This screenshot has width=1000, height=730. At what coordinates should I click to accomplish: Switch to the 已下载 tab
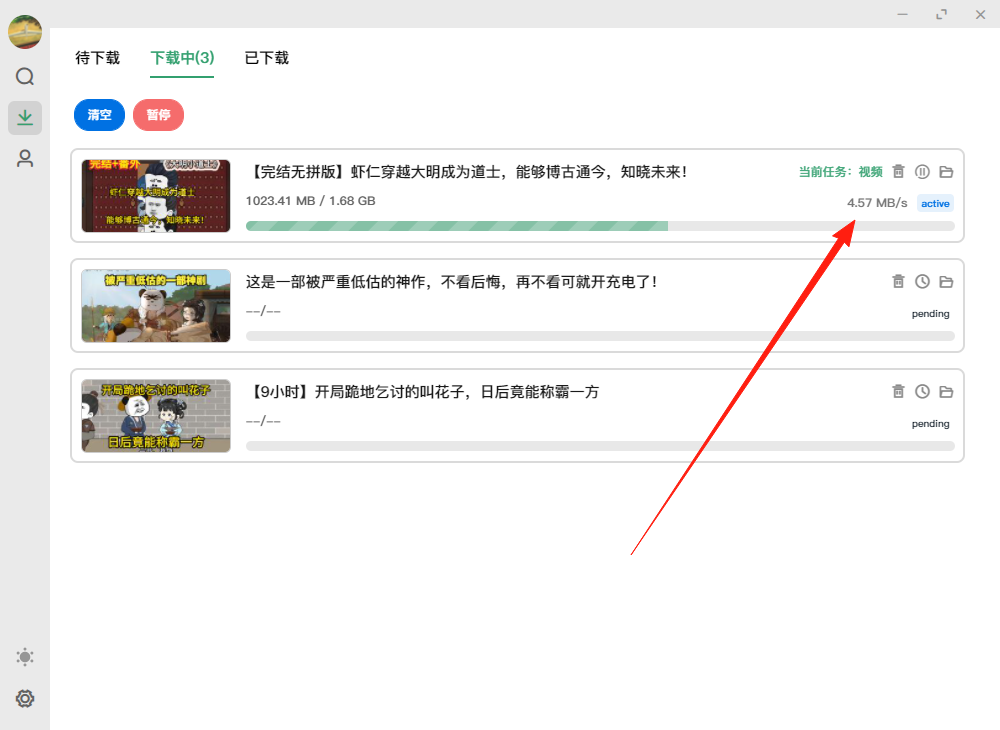point(266,58)
